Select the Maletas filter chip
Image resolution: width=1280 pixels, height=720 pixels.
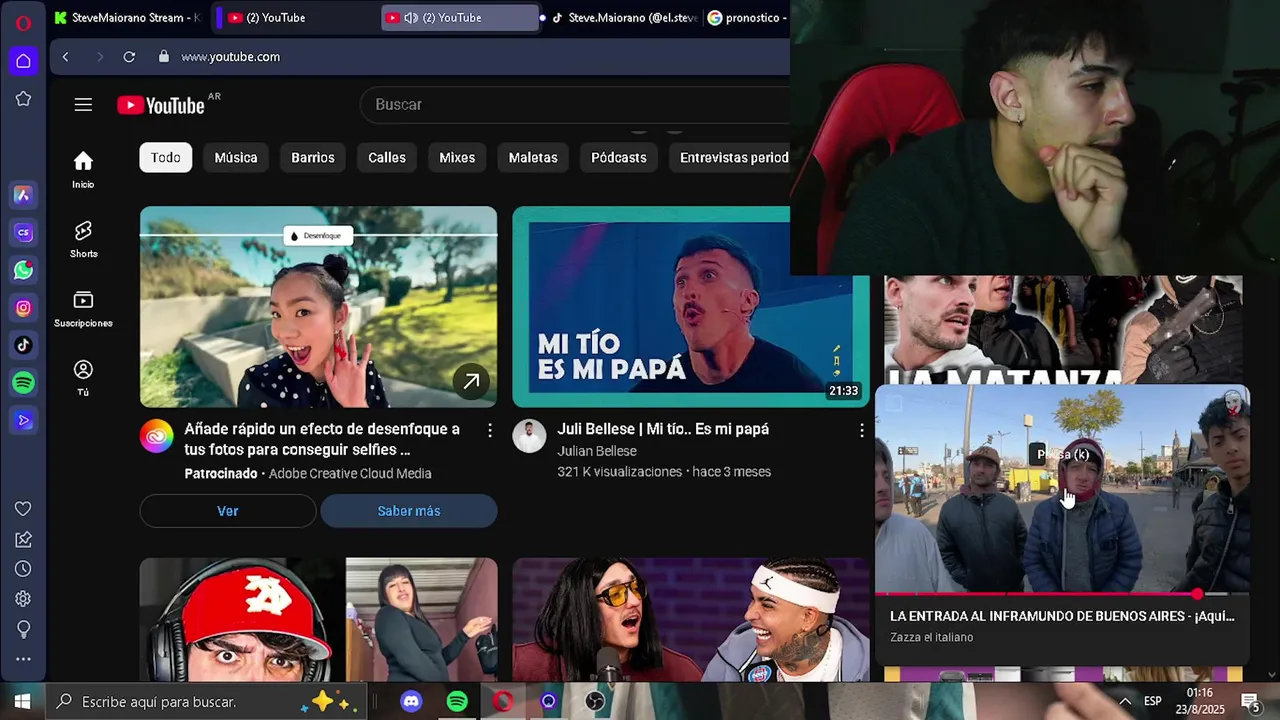pos(533,157)
